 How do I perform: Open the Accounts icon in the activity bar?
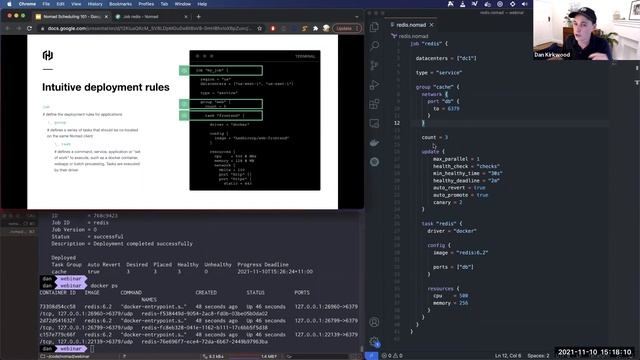[x=374, y=322]
